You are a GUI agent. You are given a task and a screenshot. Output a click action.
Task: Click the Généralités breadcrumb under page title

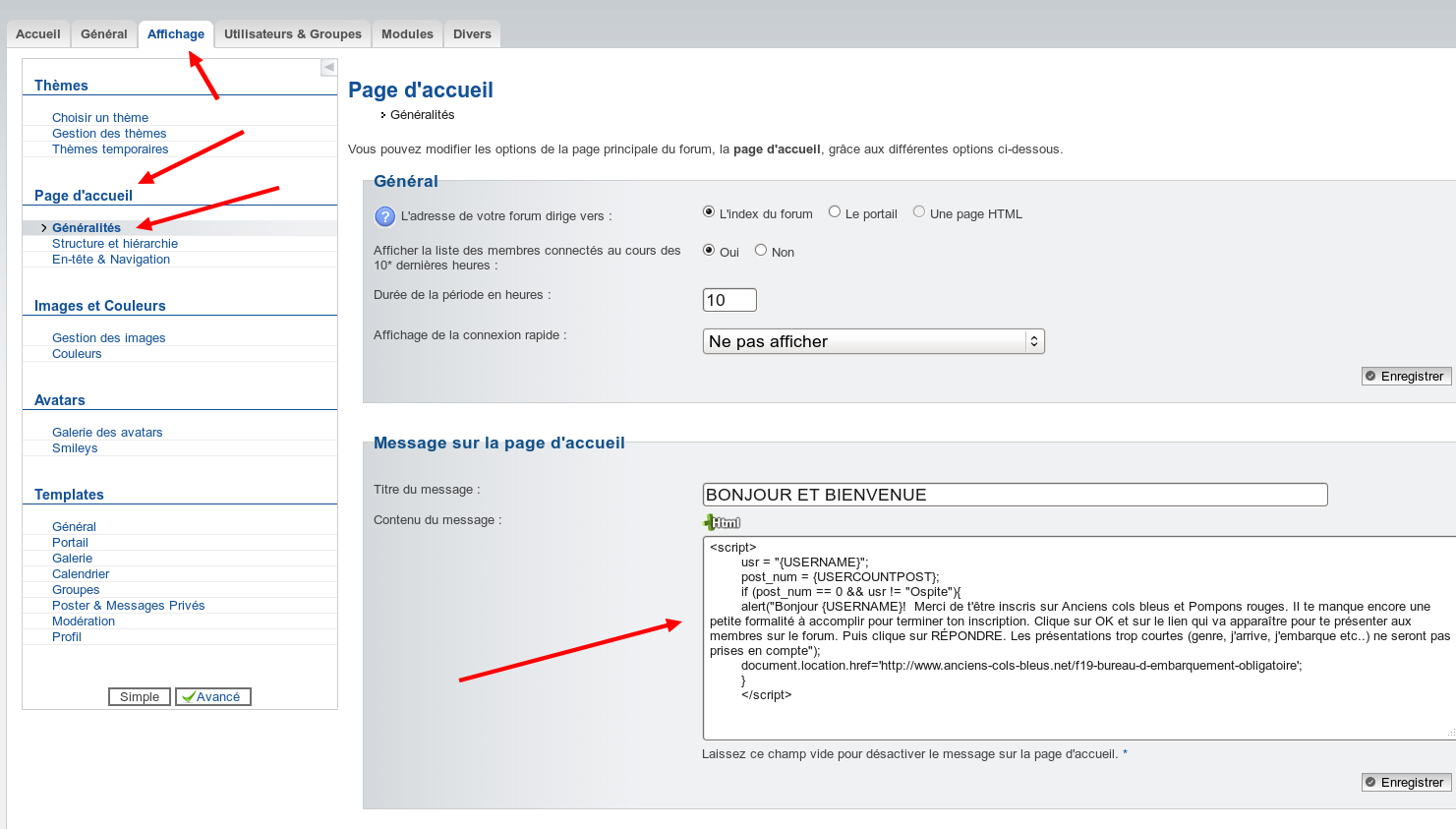pos(423,114)
